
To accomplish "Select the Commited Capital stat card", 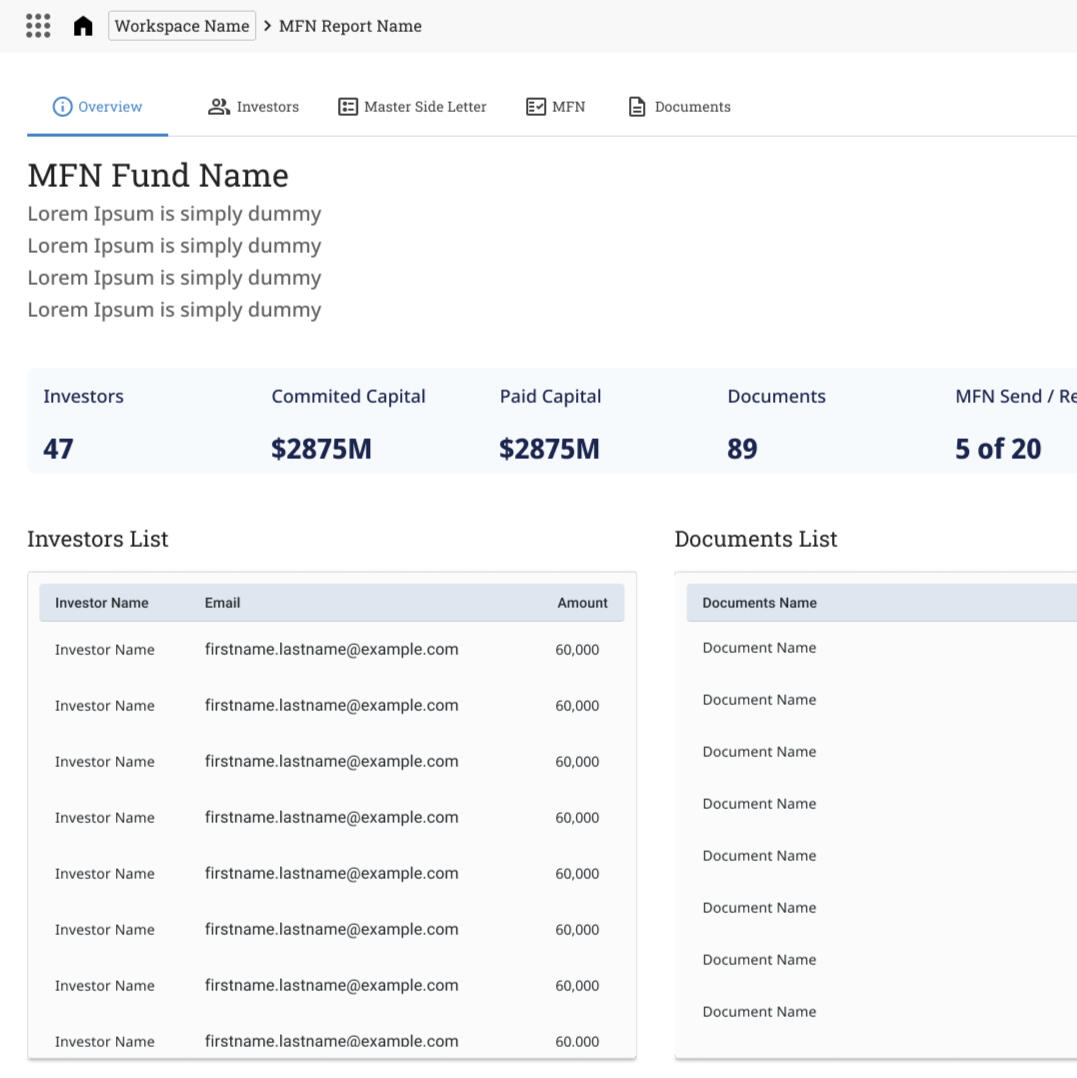I will tap(348, 422).
